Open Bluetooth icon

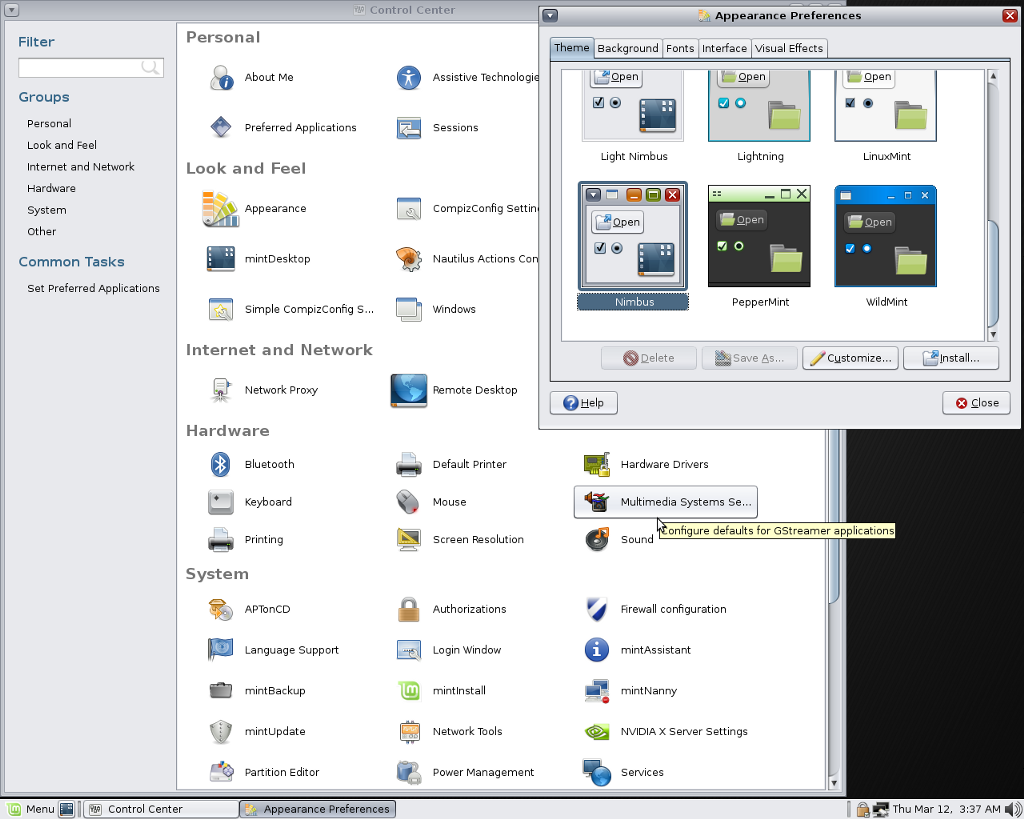coord(221,464)
